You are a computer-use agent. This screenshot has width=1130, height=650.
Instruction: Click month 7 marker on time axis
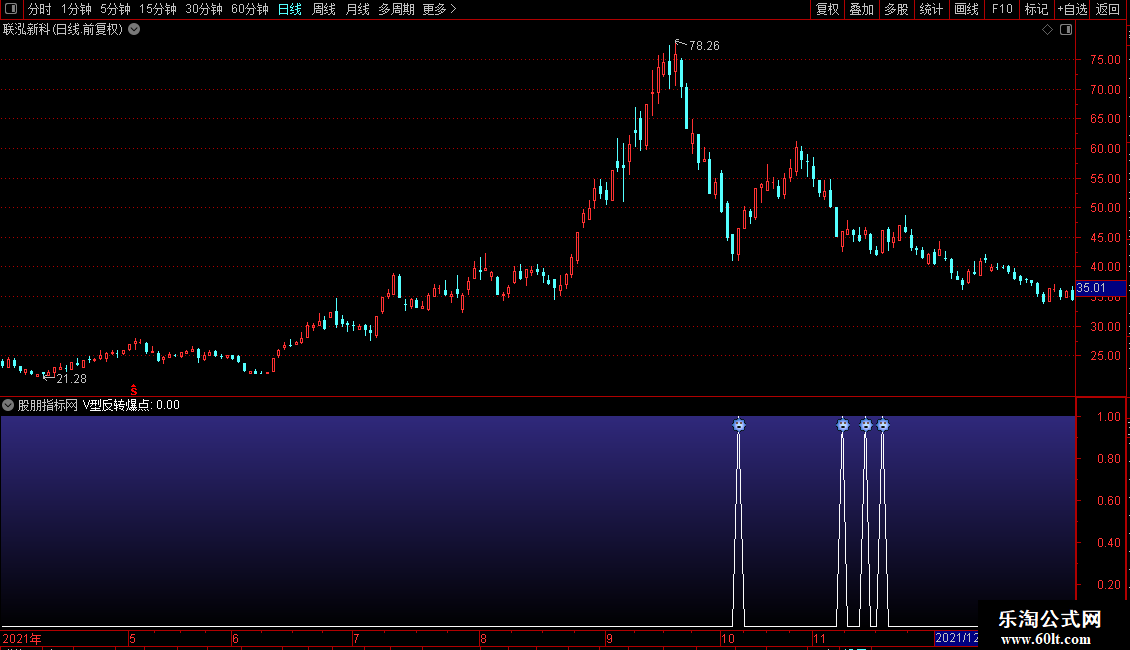[356, 638]
